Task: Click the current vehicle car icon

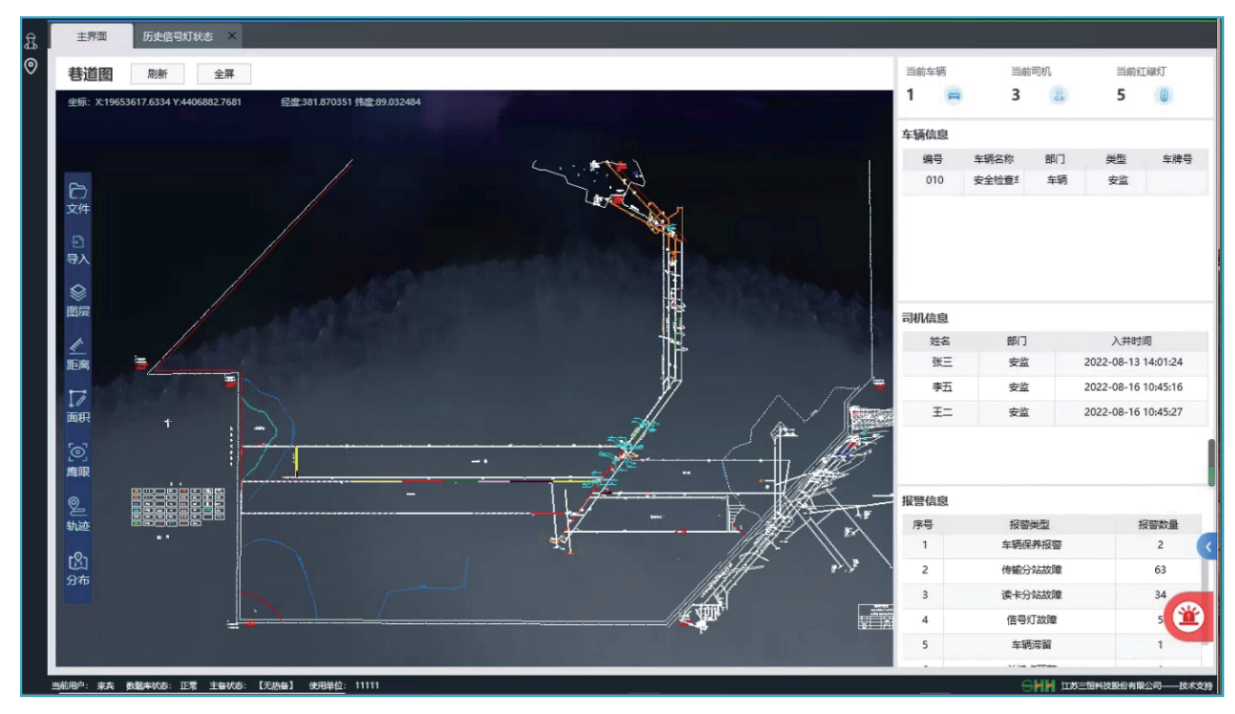Action: [954, 96]
